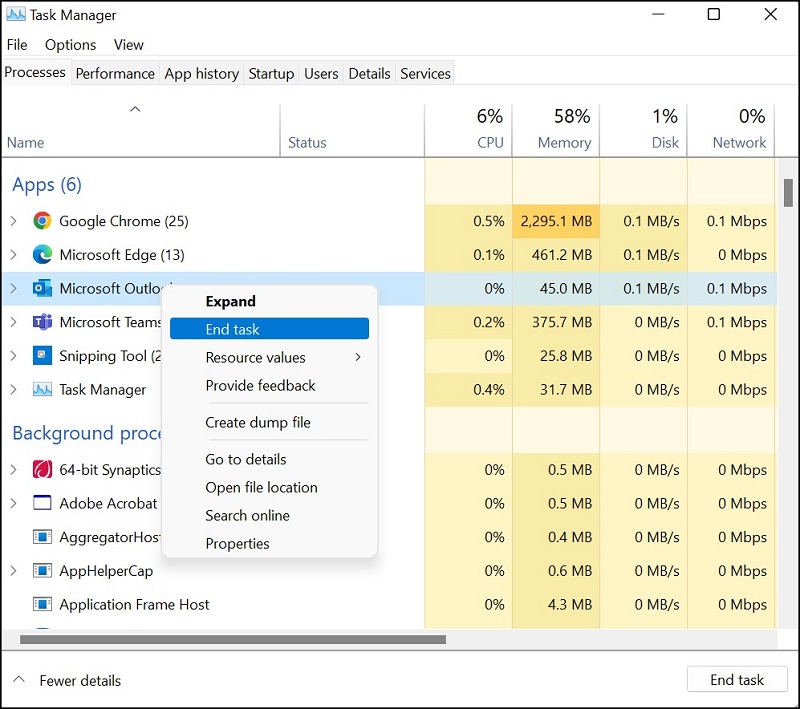Click the Microsoft Teams app icon
Screen dimensions: 800x709
coord(42,322)
